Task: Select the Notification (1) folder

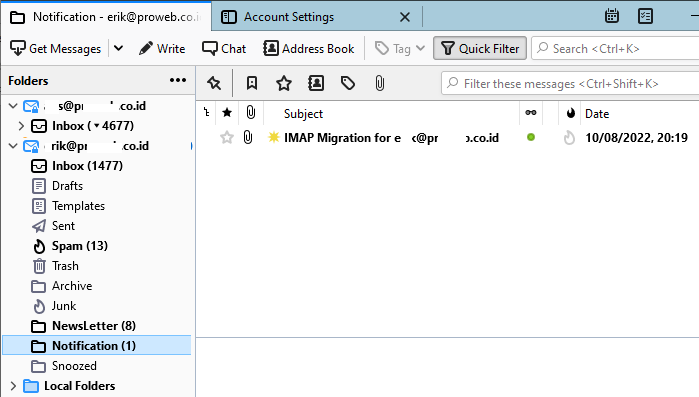Action: tap(97, 345)
